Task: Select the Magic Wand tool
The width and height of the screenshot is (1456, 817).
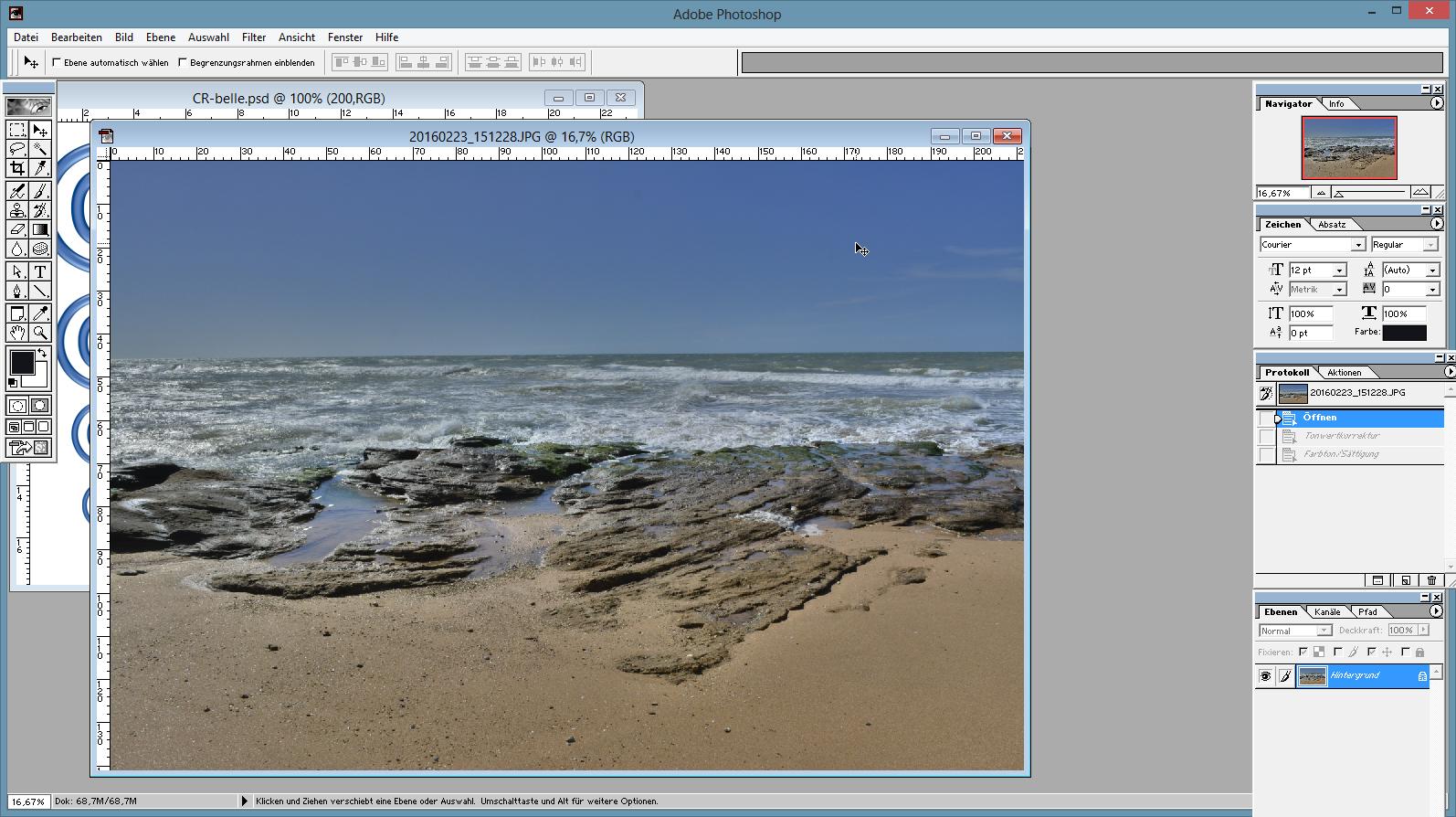Action: (40, 149)
